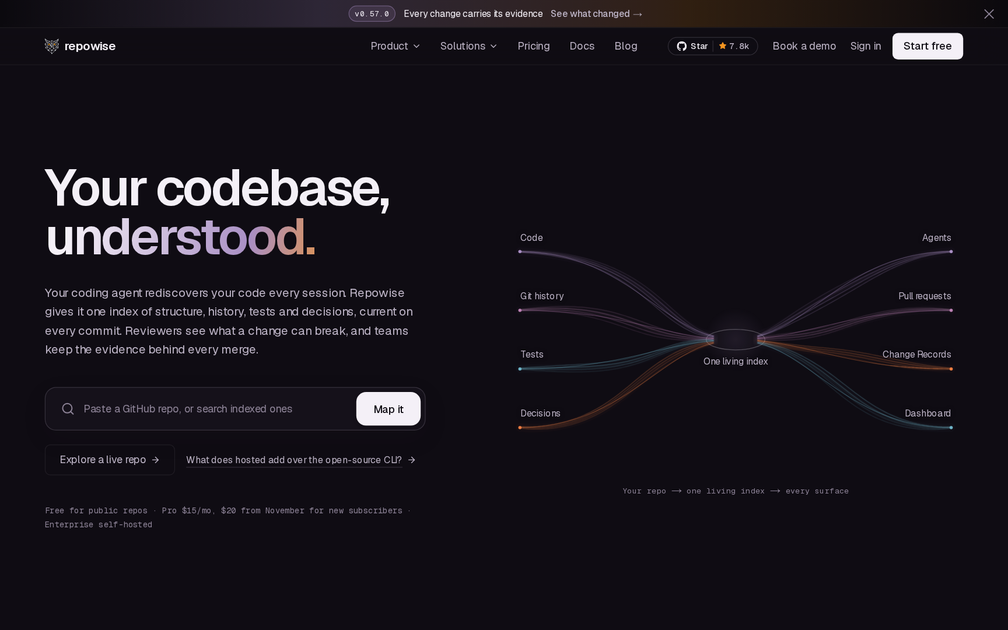Click the Pull requests label in the diagram
Viewport: 1008px width, 630px height.
click(x=924, y=296)
